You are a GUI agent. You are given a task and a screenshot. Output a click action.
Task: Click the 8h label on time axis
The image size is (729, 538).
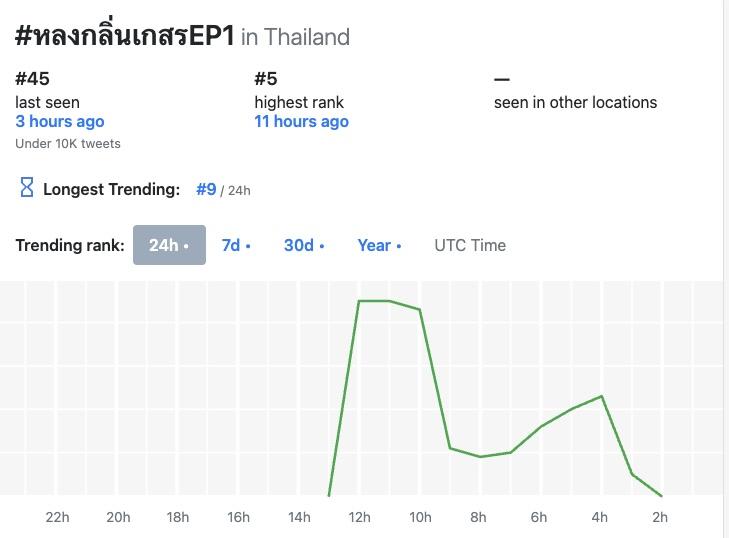pyautogui.click(x=479, y=517)
